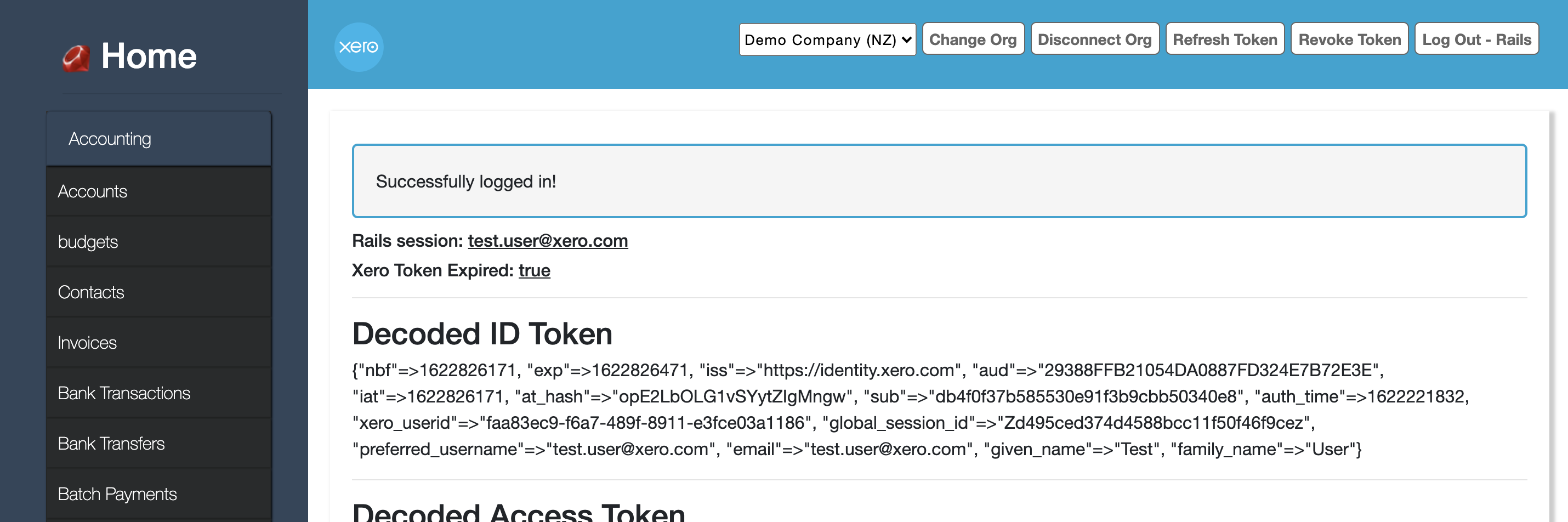Click the decoded ID token JSON text
This screenshot has width=1568, height=522.
[910, 409]
